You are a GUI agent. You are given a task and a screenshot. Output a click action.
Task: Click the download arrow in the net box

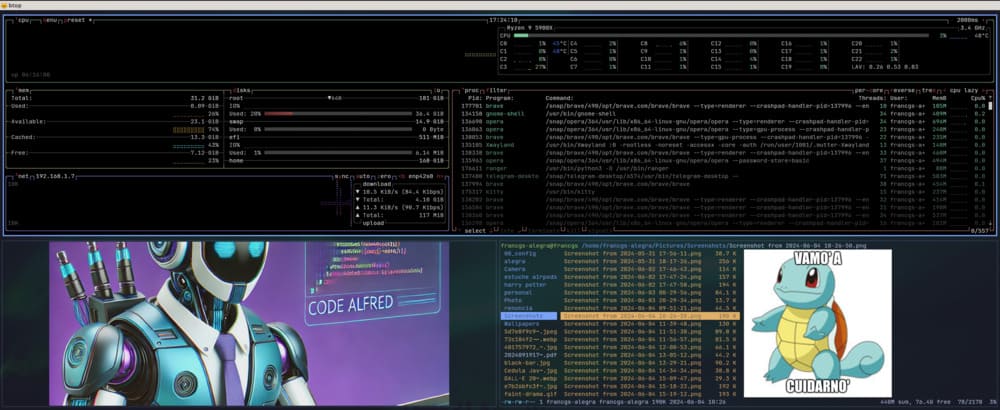click(x=357, y=191)
